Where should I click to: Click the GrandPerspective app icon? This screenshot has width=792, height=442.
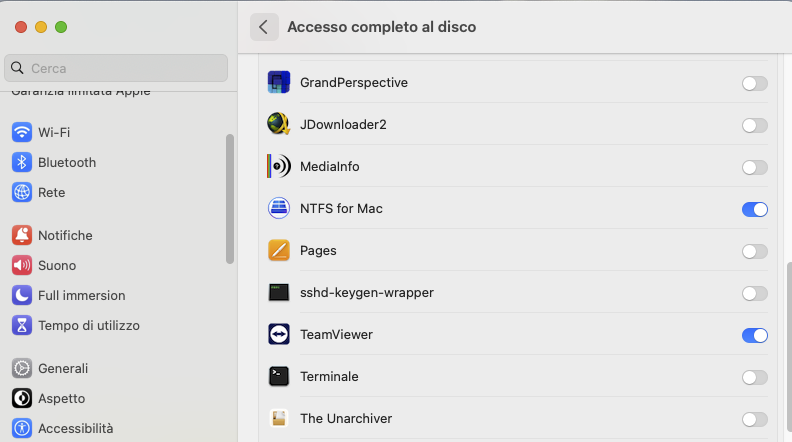click(x=279, y=82)
